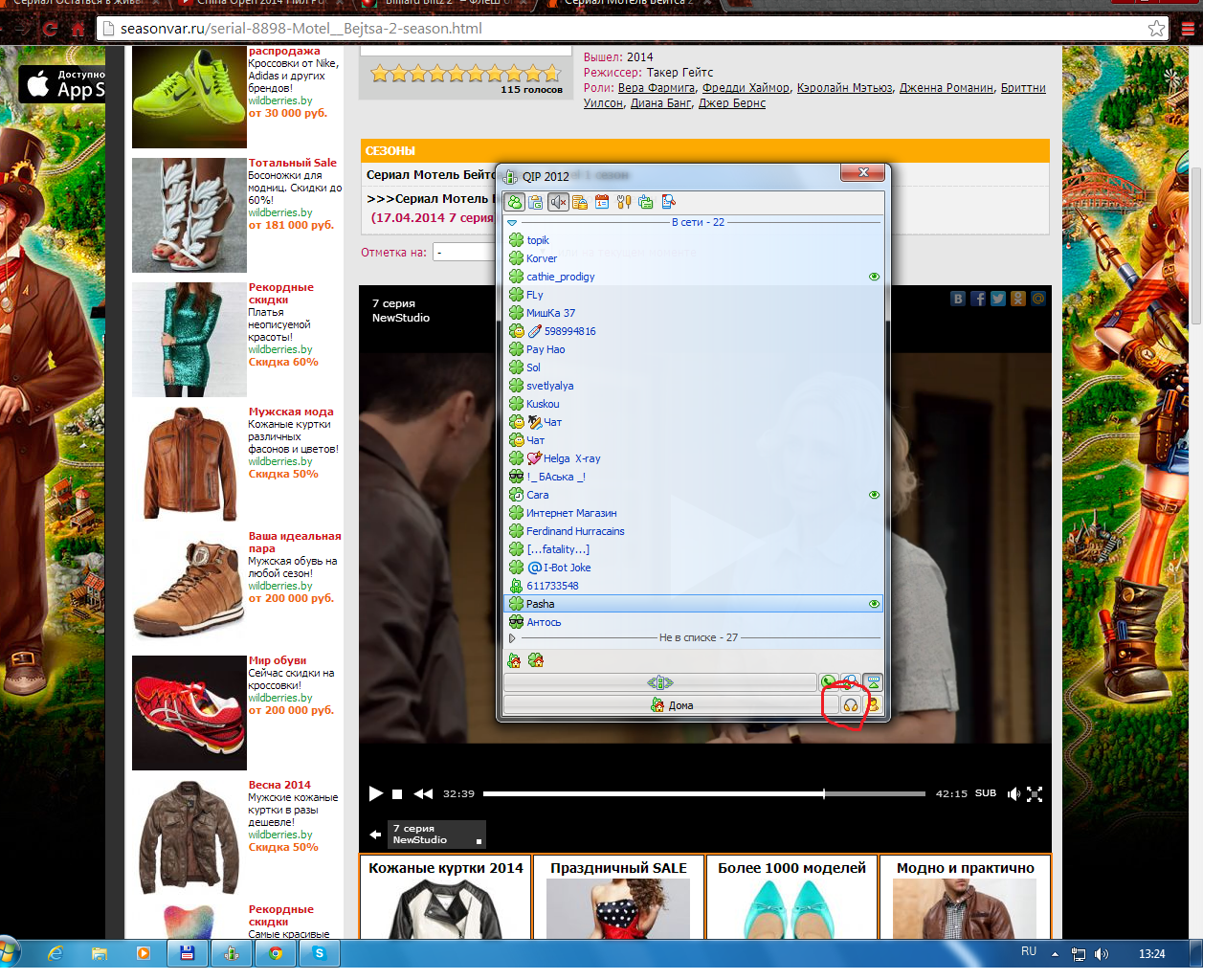Select contact topik in QIP list
The height and width of the screenshot is (980, 1225).
pyautogui.click(x=693, y=240)
